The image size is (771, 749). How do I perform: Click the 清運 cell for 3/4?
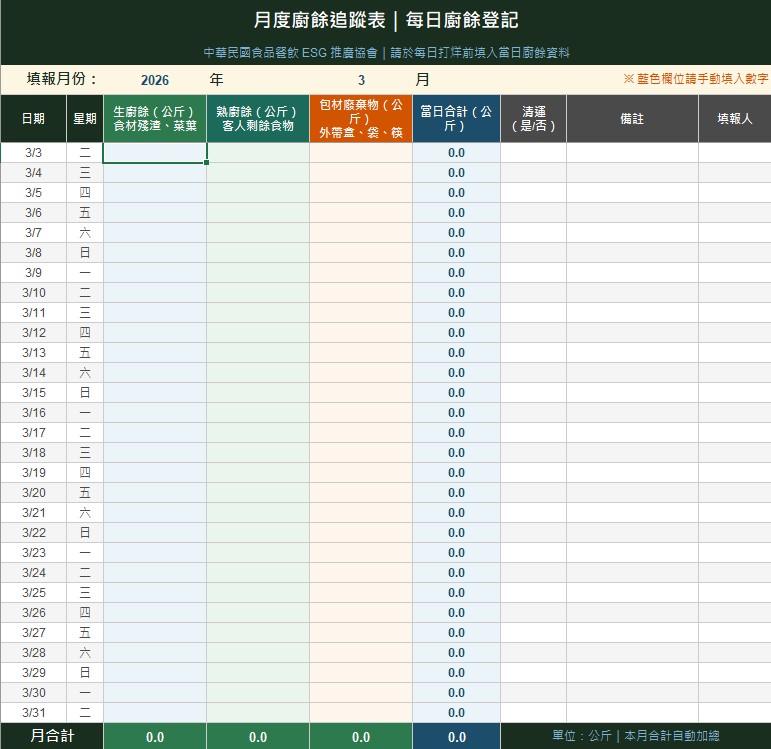pyautogui.click(x=533, y=173)
